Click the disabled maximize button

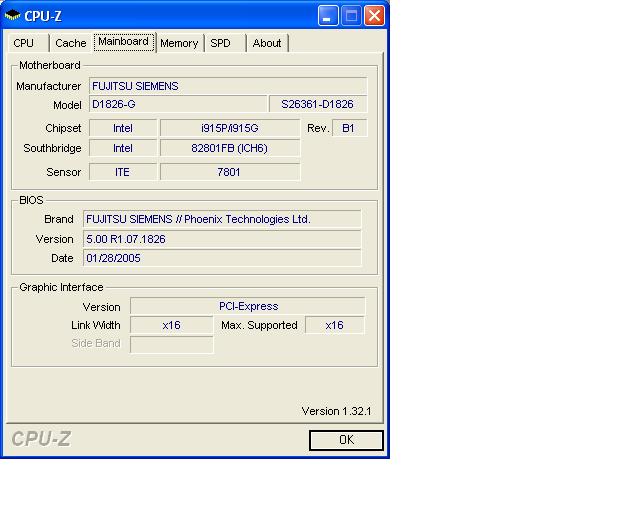coord(351,16)
